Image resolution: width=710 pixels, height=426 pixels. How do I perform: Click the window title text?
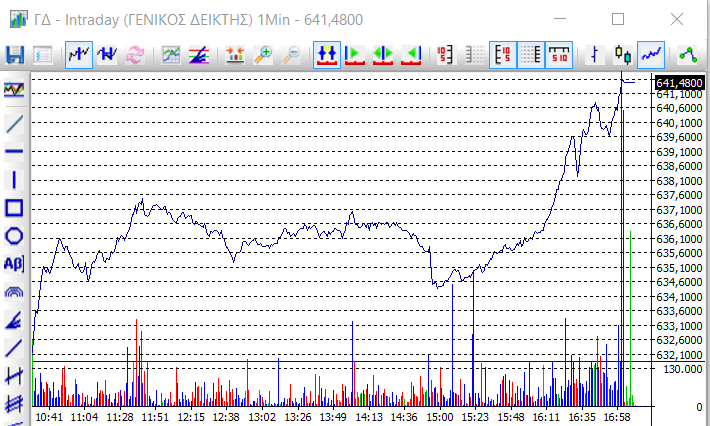tap(198, 19)
